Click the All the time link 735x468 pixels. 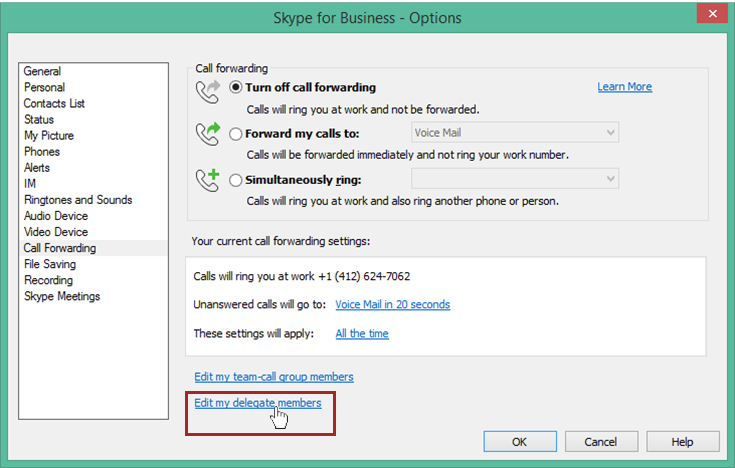pos(362,333)
